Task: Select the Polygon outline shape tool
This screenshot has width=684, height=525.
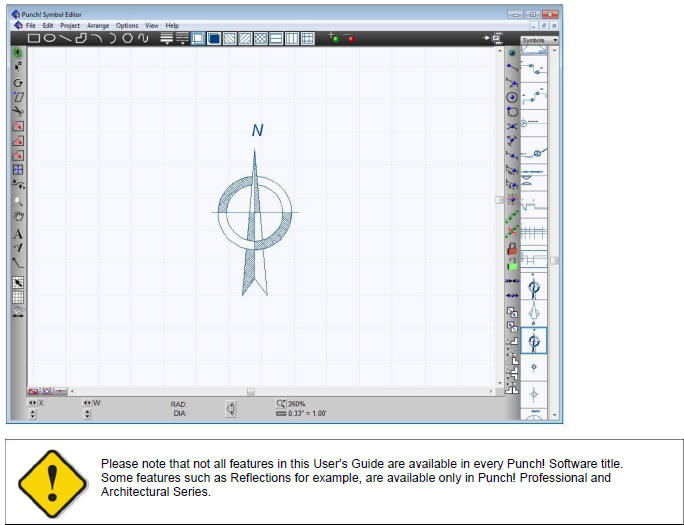Action: [81, 38]
